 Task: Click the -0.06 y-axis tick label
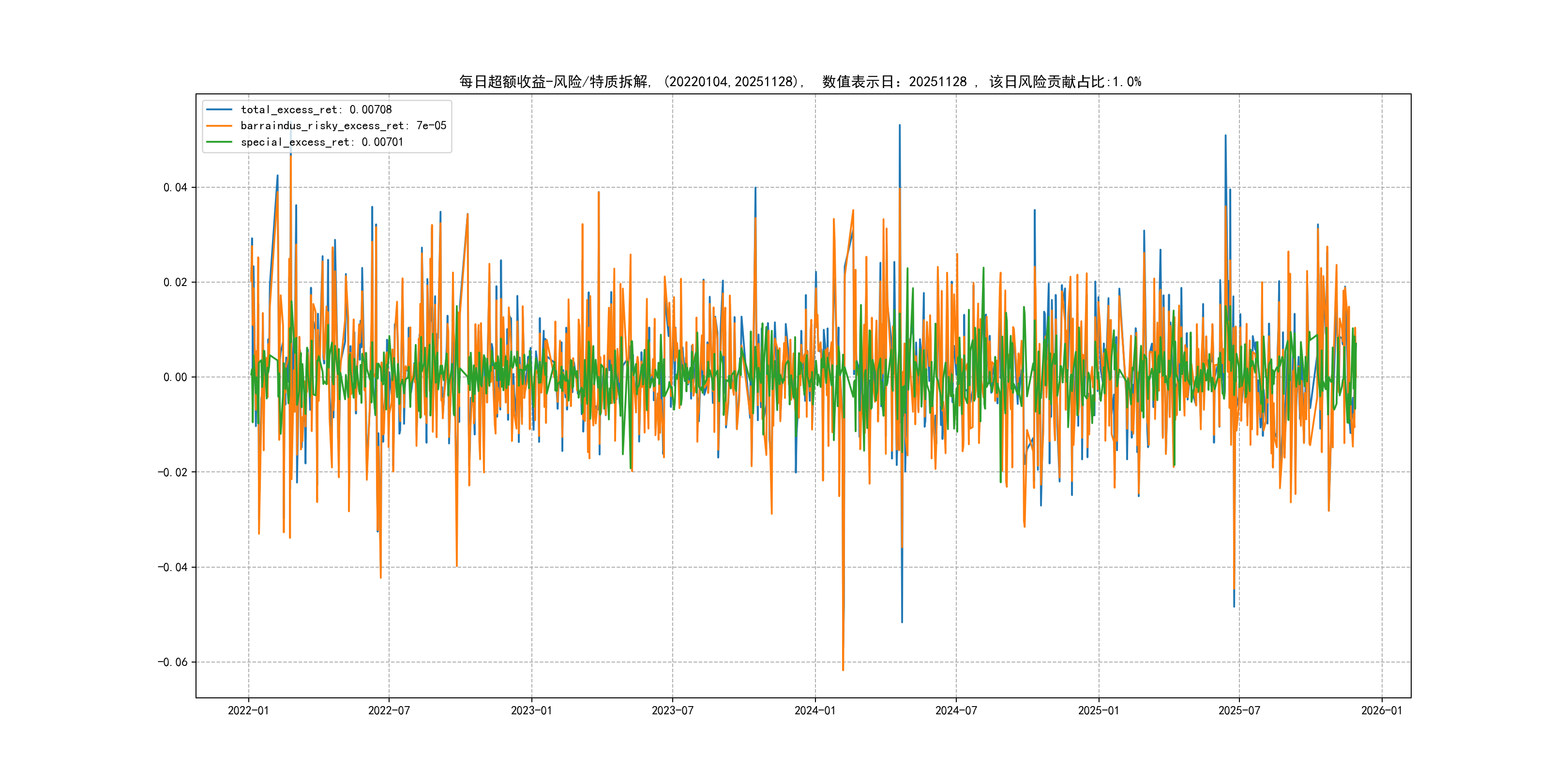click(x=173, y=662)
